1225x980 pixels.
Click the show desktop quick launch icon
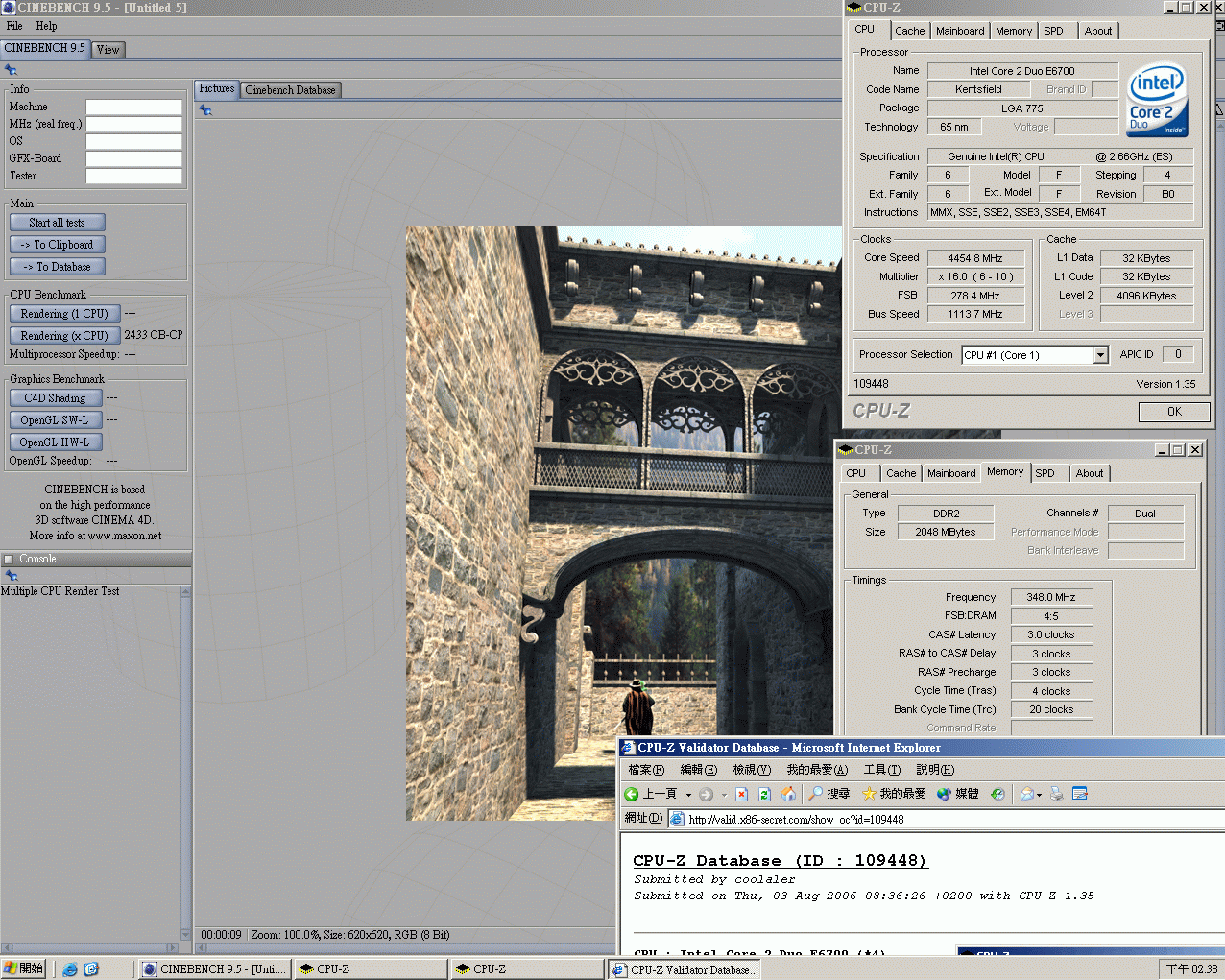coord(92,969)
